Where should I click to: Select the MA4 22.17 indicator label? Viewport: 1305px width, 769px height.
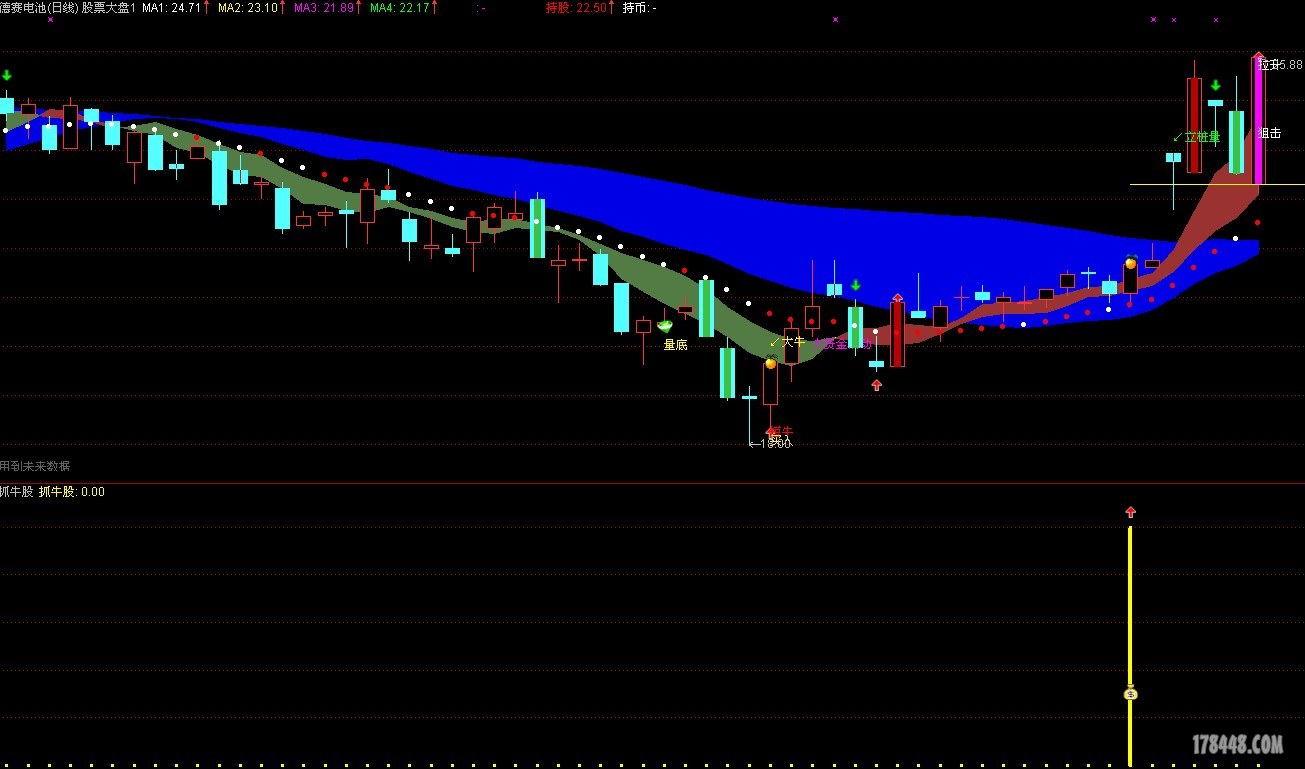tap(400, 7)
